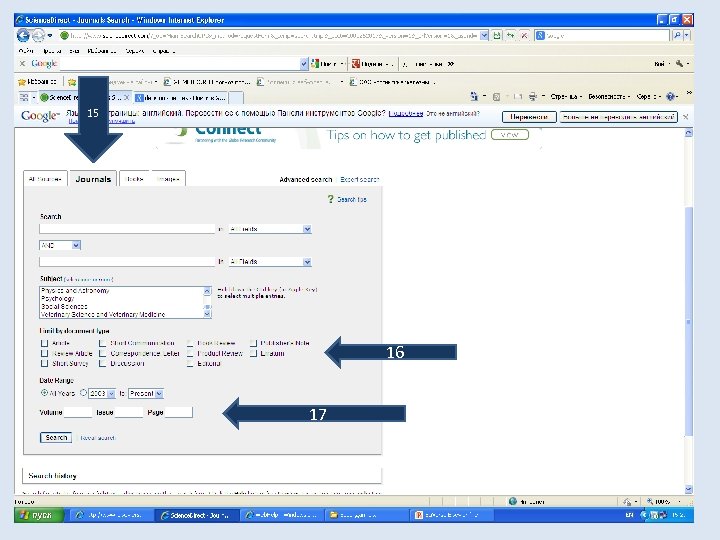Image resolution: width=720 pixels, height=540 pixels.
Task: Click the wrench settings icon on Google toolbar
Action: point(679,63)
